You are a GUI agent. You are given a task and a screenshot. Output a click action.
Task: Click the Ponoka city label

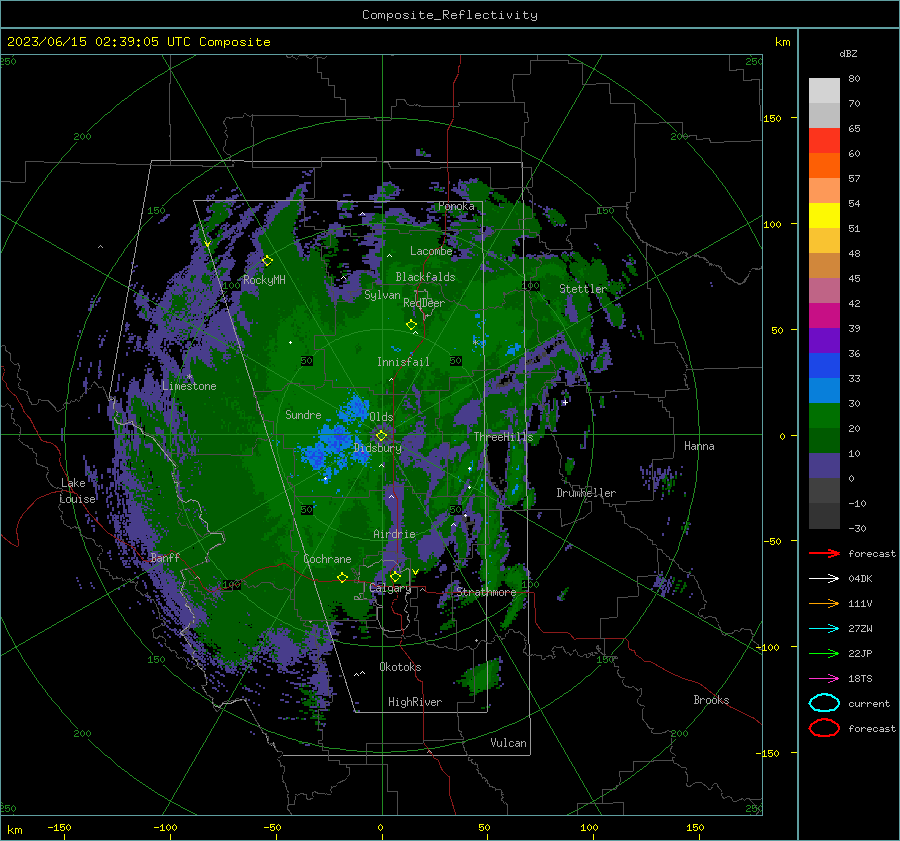[456, 206]
